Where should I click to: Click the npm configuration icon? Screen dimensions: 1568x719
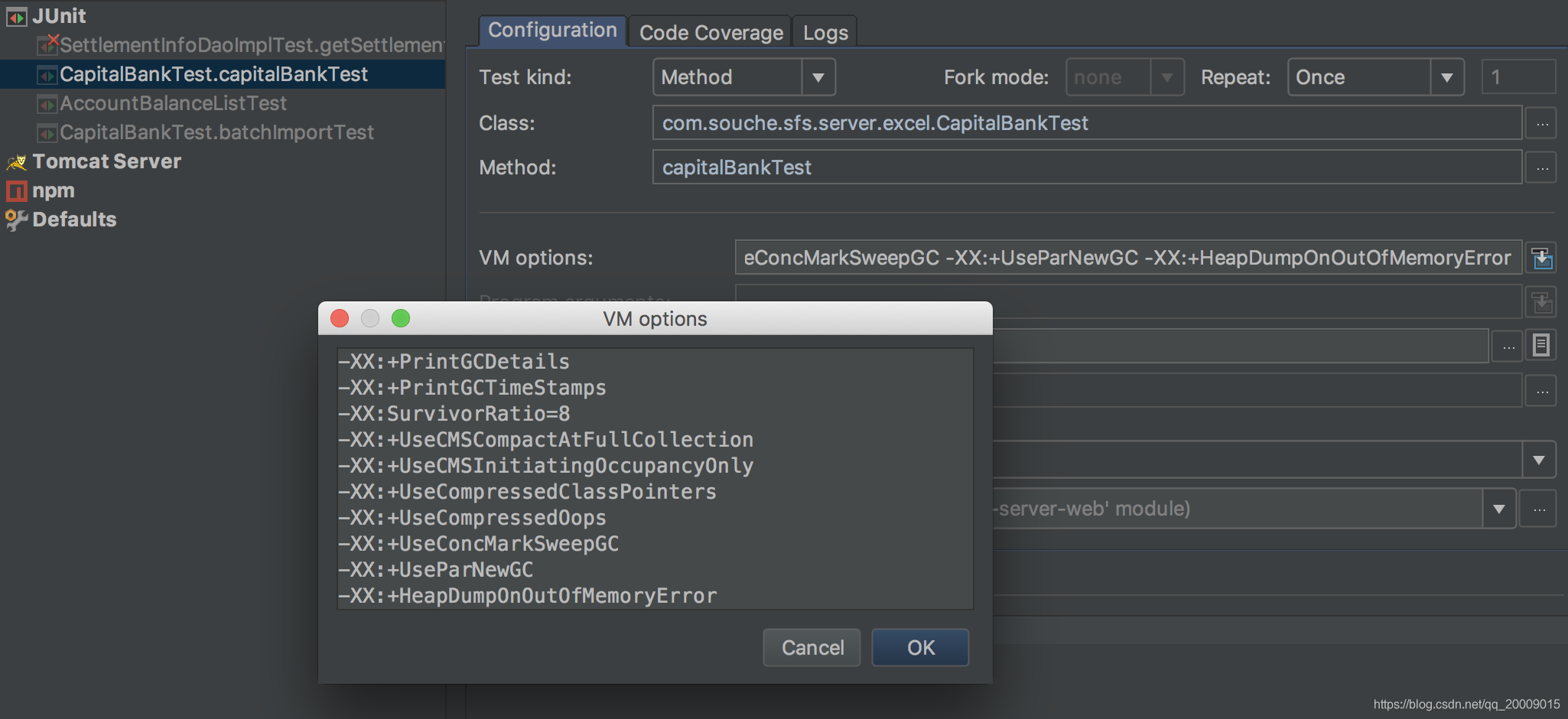16,190
